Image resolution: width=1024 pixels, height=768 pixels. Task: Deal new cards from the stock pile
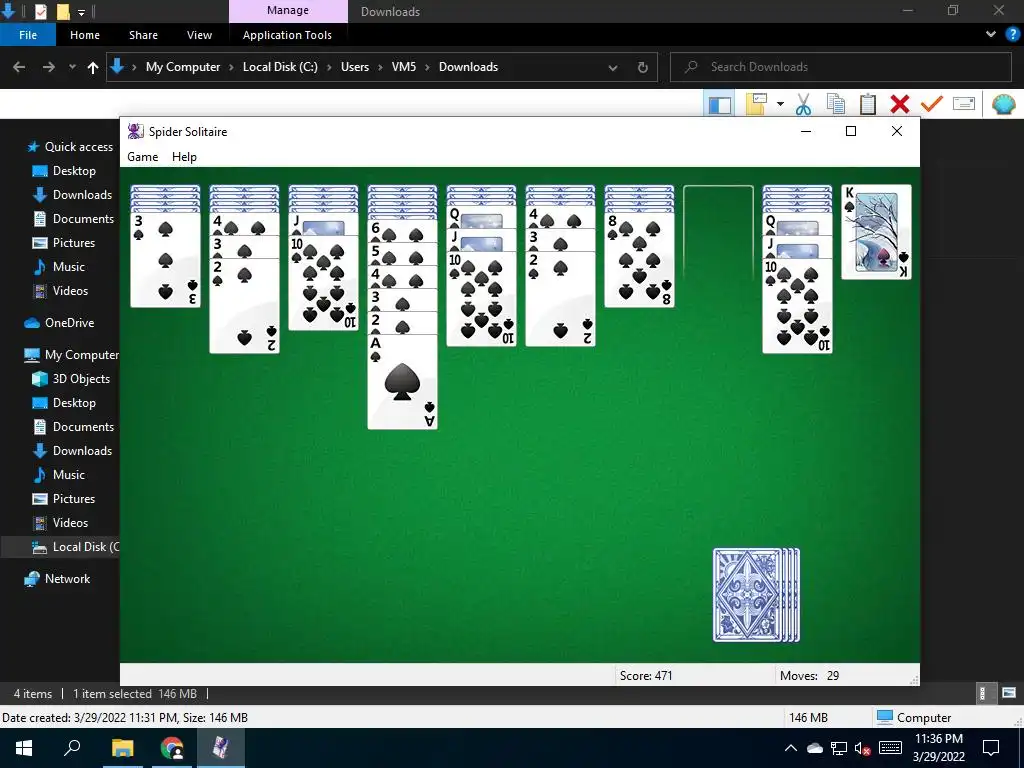(x=756, y=595)
